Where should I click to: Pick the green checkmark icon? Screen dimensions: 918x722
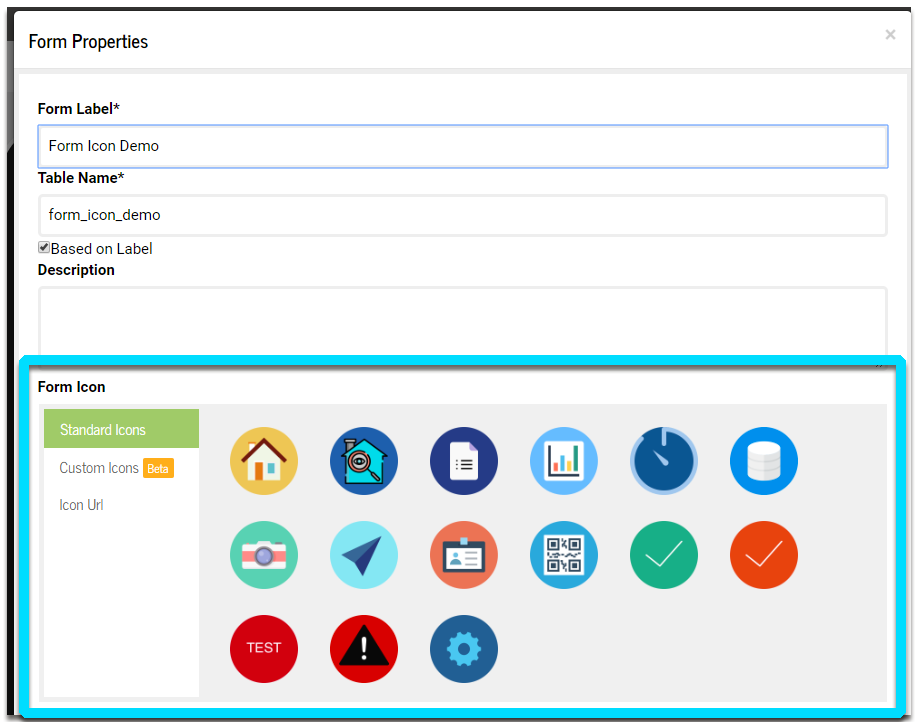coord(664,555)
